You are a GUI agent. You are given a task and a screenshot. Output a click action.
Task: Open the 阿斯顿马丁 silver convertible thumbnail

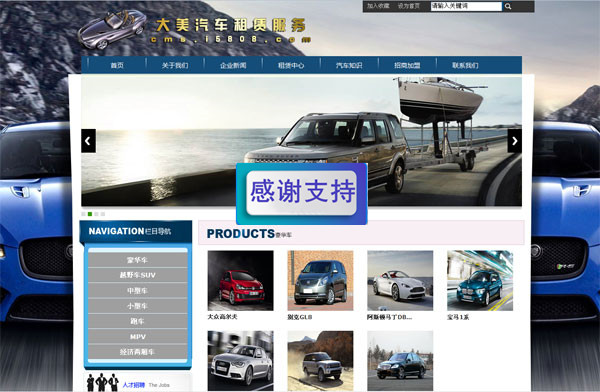pyautogui.click(x=400, y=281)
